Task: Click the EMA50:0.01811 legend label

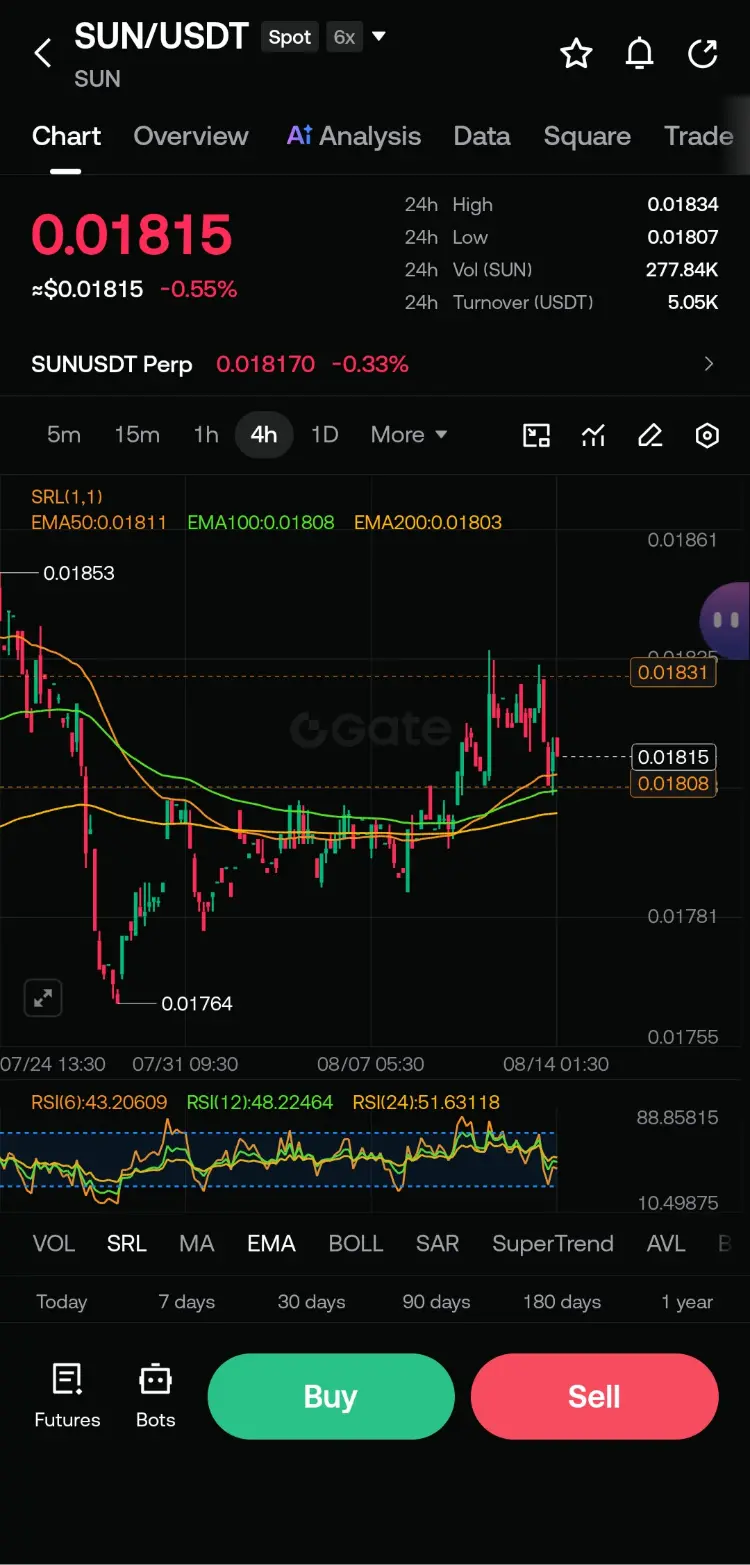Action: point(99,522)
